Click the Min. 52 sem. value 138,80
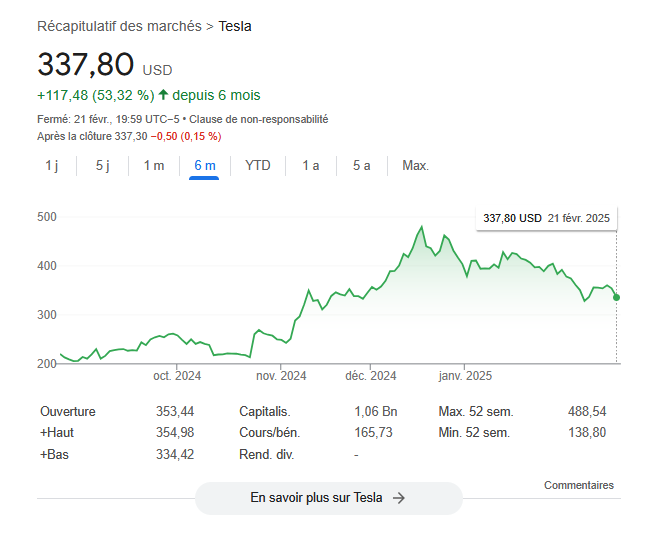 (x=587, y=432)
